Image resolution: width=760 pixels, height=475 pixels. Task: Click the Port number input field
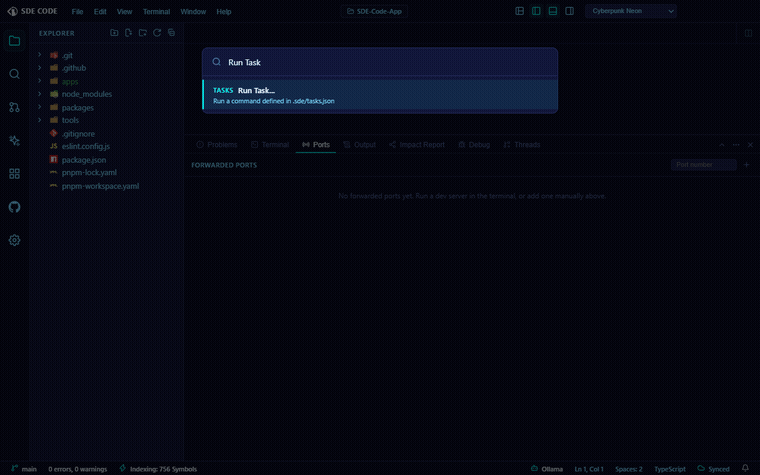[x=704, y=165]
